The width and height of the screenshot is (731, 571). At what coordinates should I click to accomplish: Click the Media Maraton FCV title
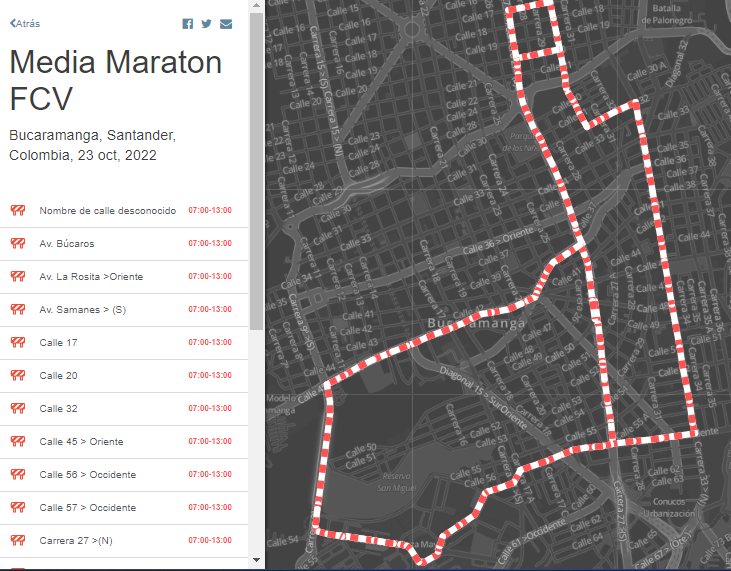tap(115, 80)
